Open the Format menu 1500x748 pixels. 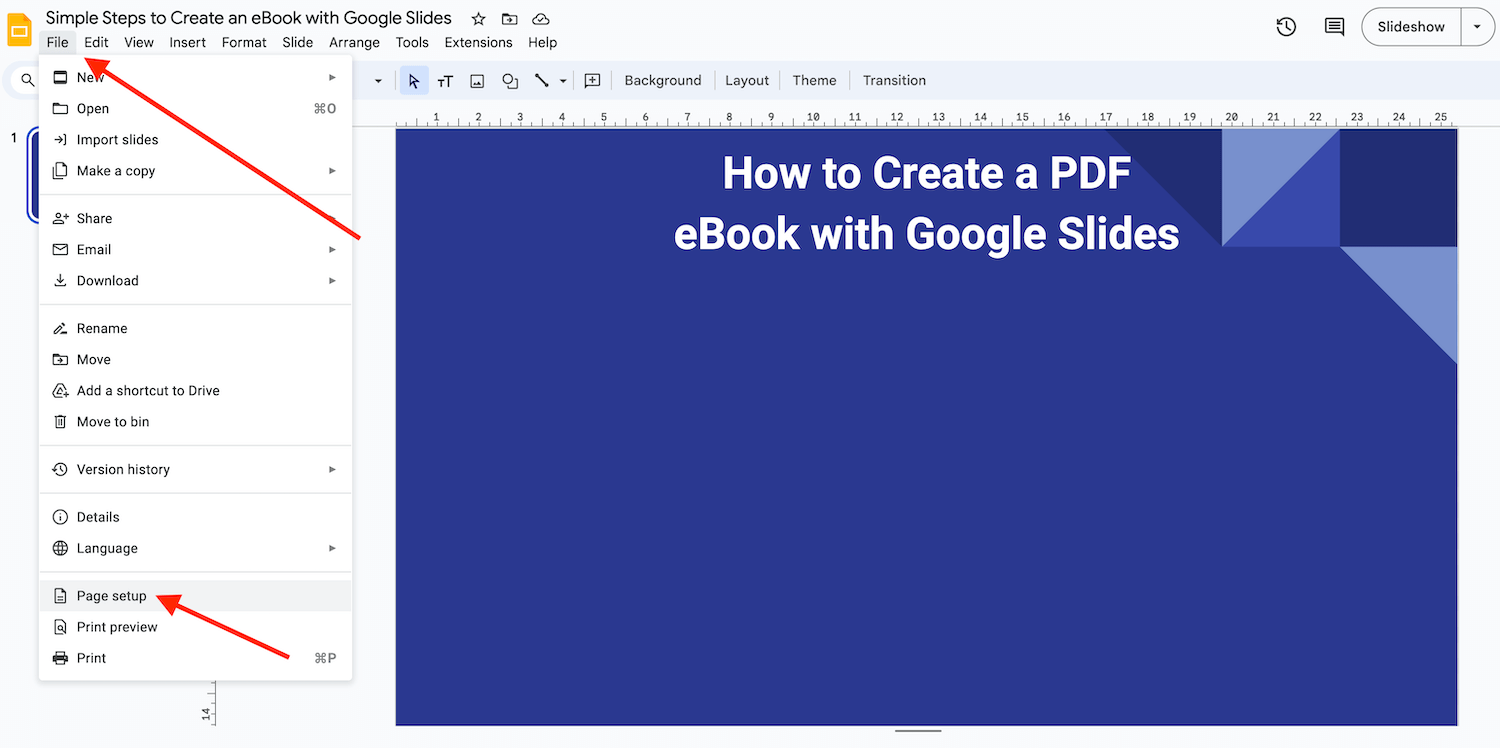pos(244,42)
